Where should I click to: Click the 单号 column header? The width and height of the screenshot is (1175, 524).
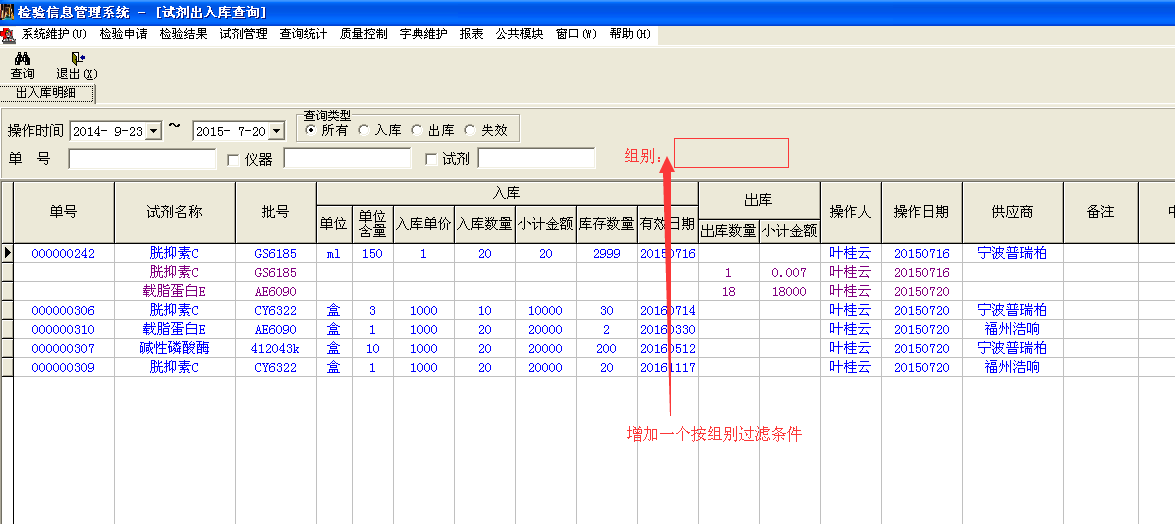point(64,212)
